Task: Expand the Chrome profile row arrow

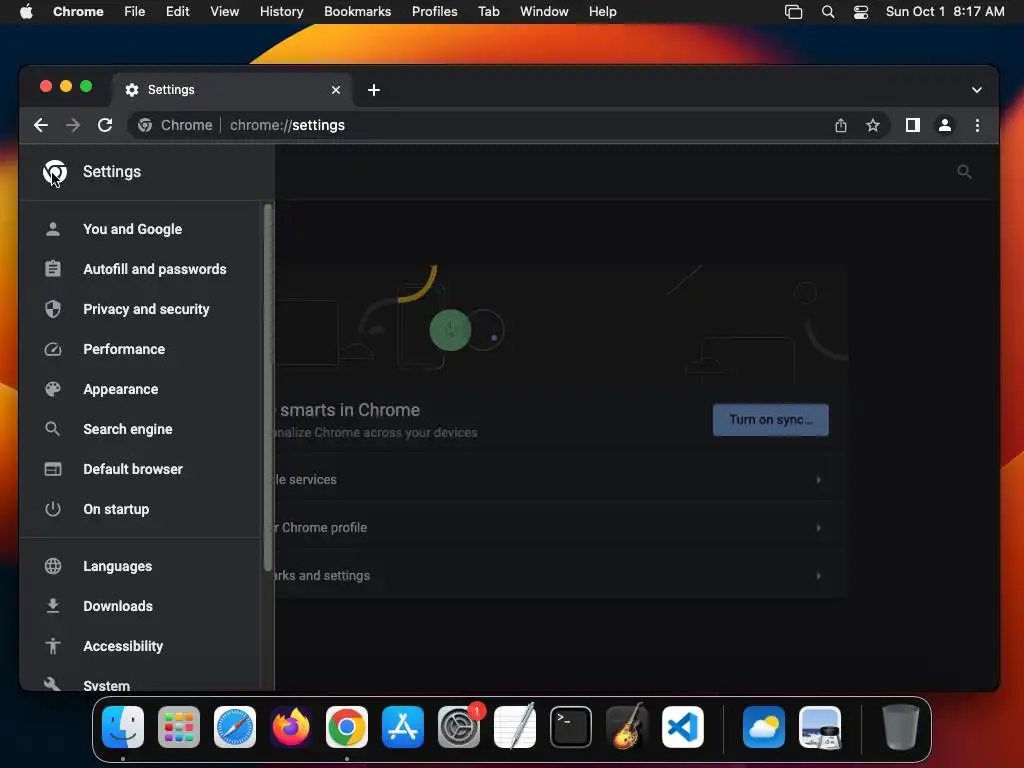Action: 818,528
